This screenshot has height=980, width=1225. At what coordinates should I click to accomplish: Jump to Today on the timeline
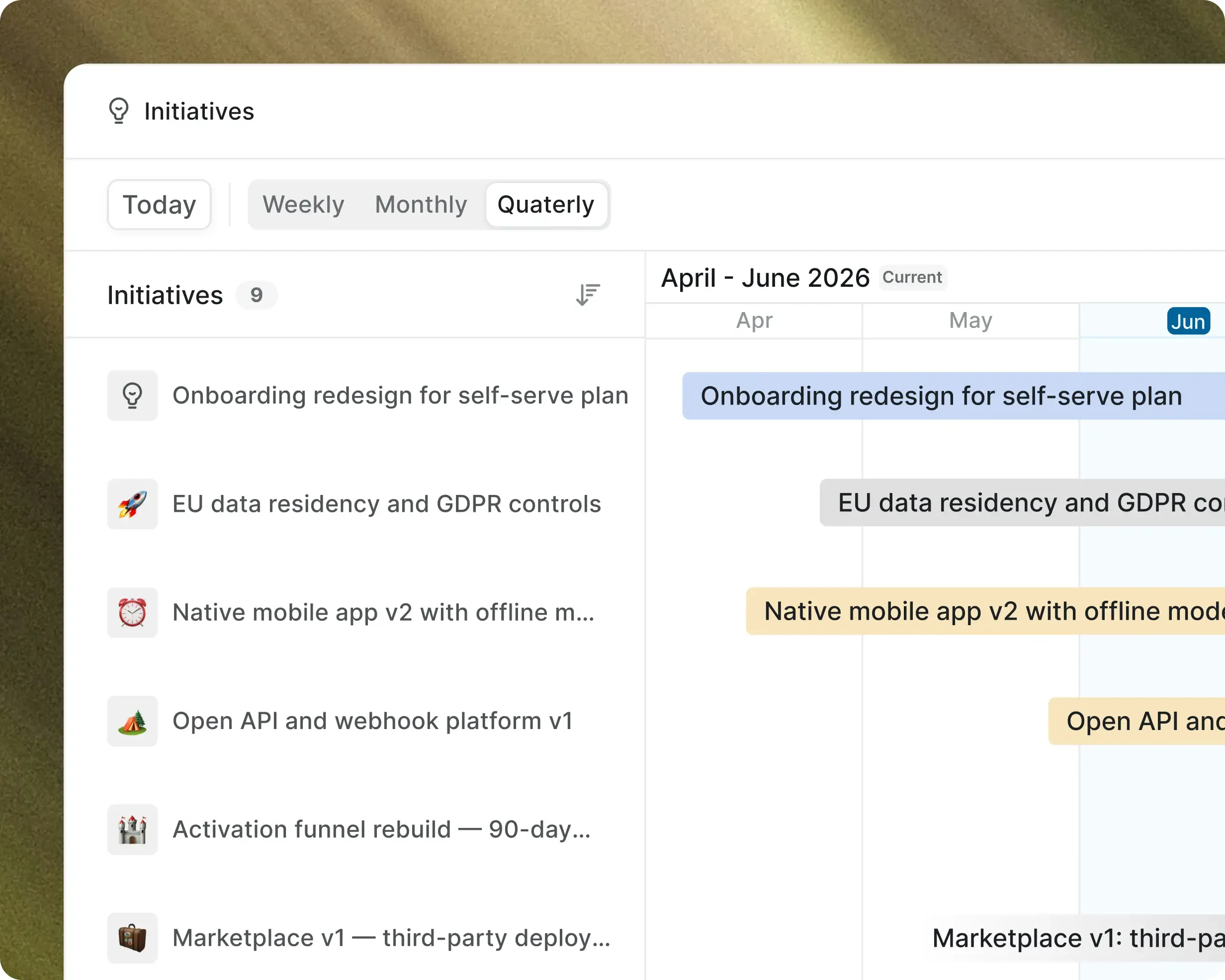tap(159, 205)
